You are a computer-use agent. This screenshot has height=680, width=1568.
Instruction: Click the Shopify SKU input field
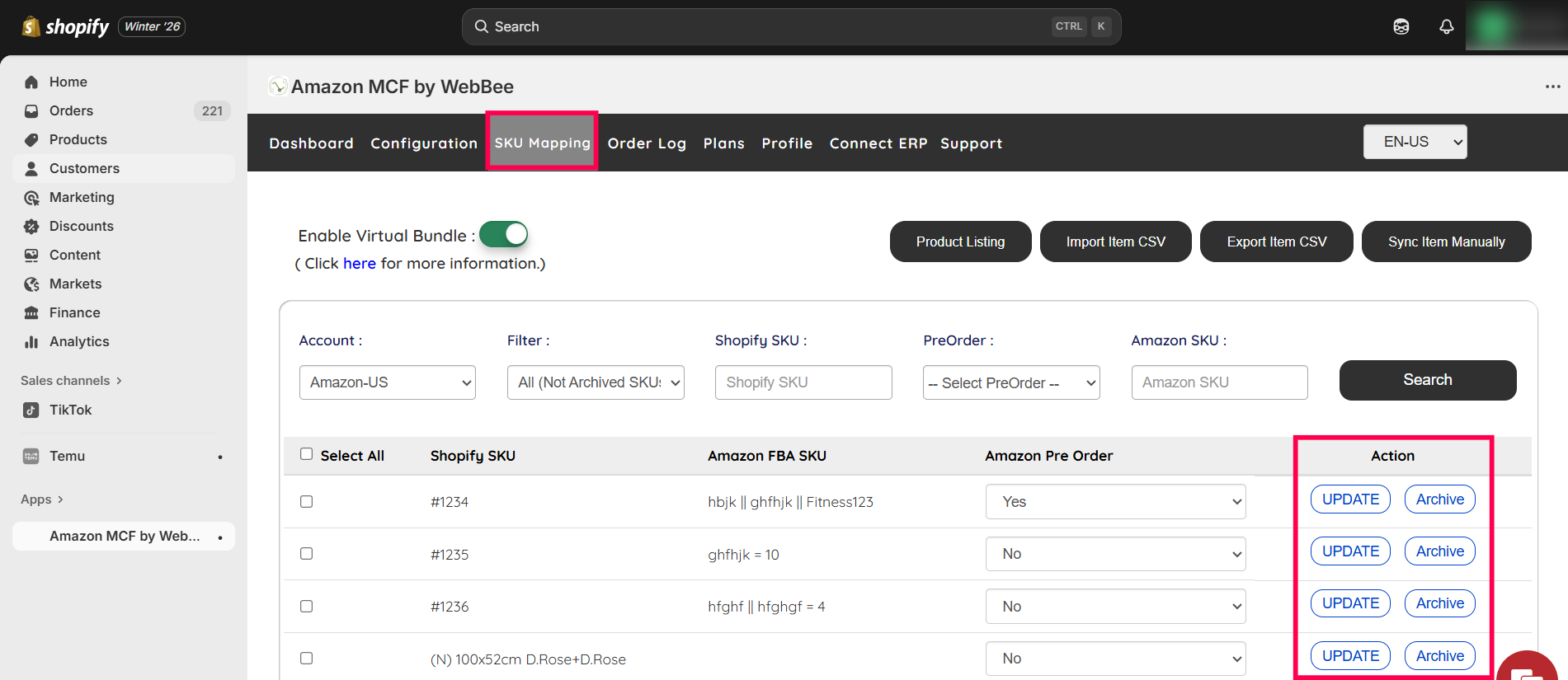pos(803,382)
